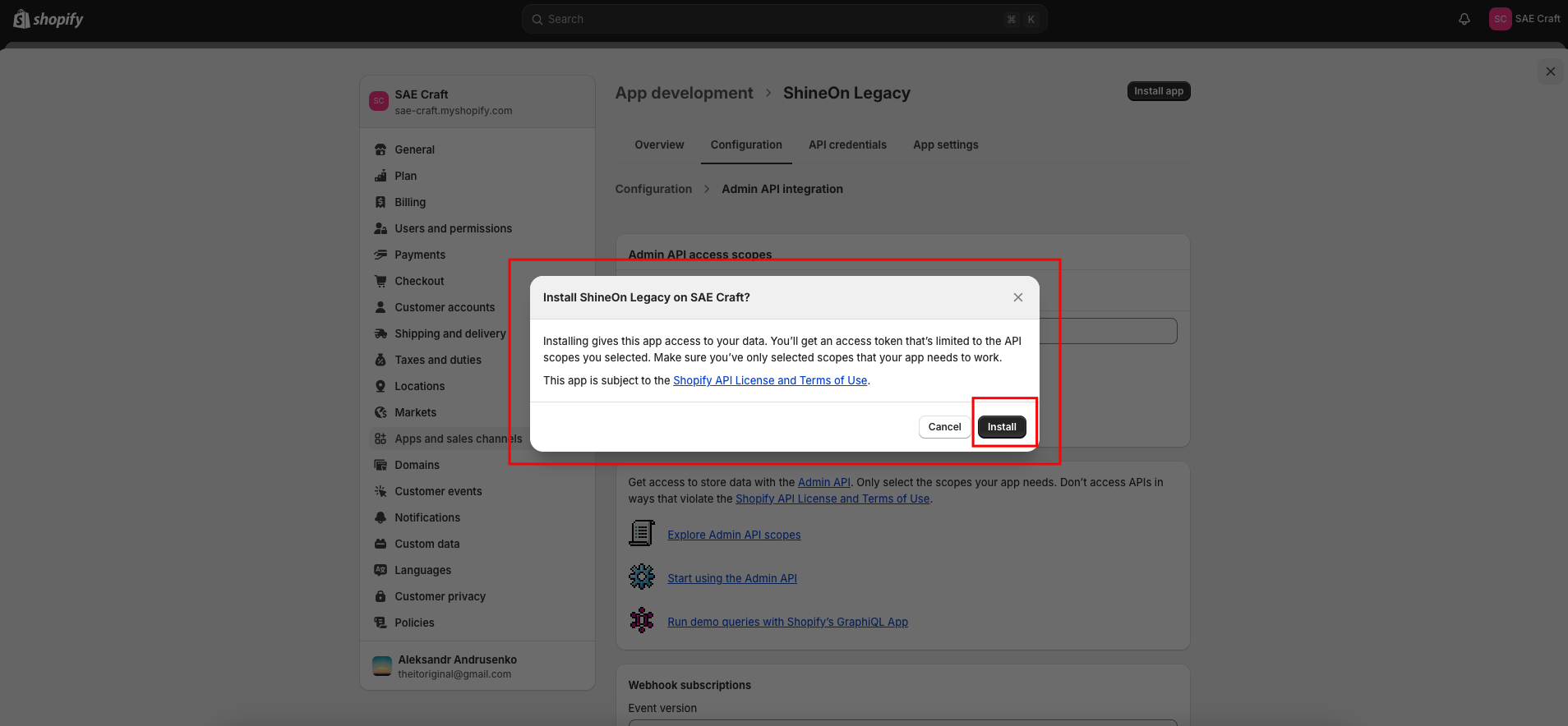The height and width of the screenshot is (726, 1568).
Task: Click theitoriginal@gmail.com email text
Action: (x=454, y=674)
